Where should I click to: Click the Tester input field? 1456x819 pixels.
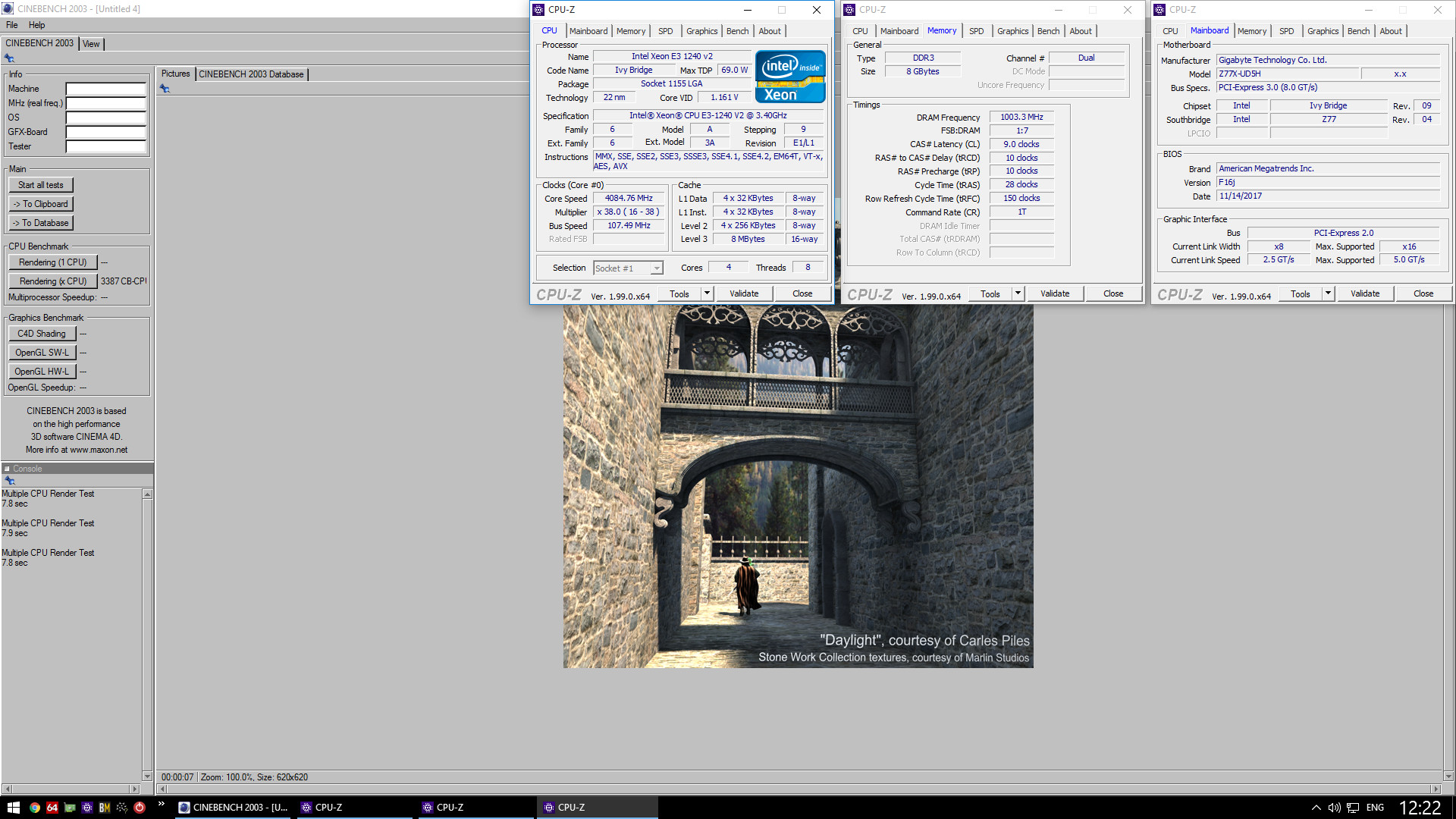tap(105, 146)
